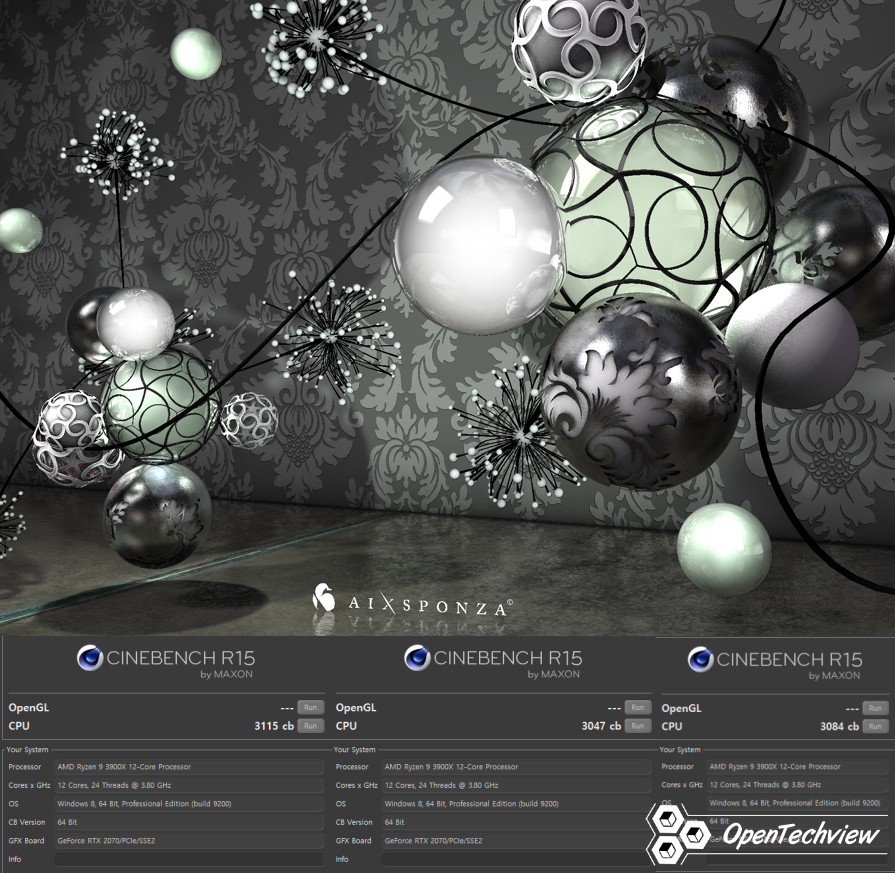Click the 'by MAXON' text in the 3084 cb panel
895x873 pixels.
(834, 675)
